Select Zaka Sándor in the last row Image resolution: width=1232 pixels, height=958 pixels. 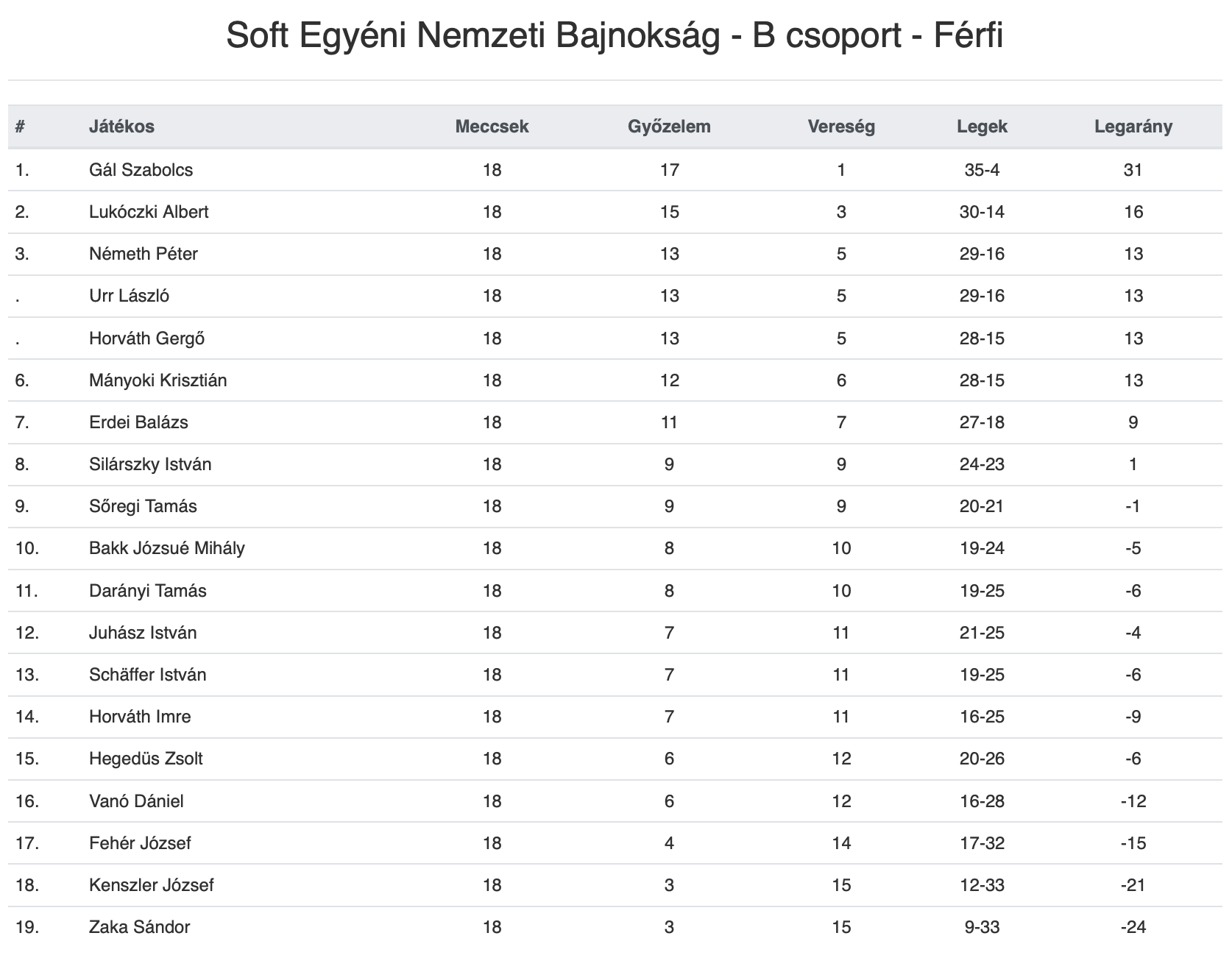(139, 927)
